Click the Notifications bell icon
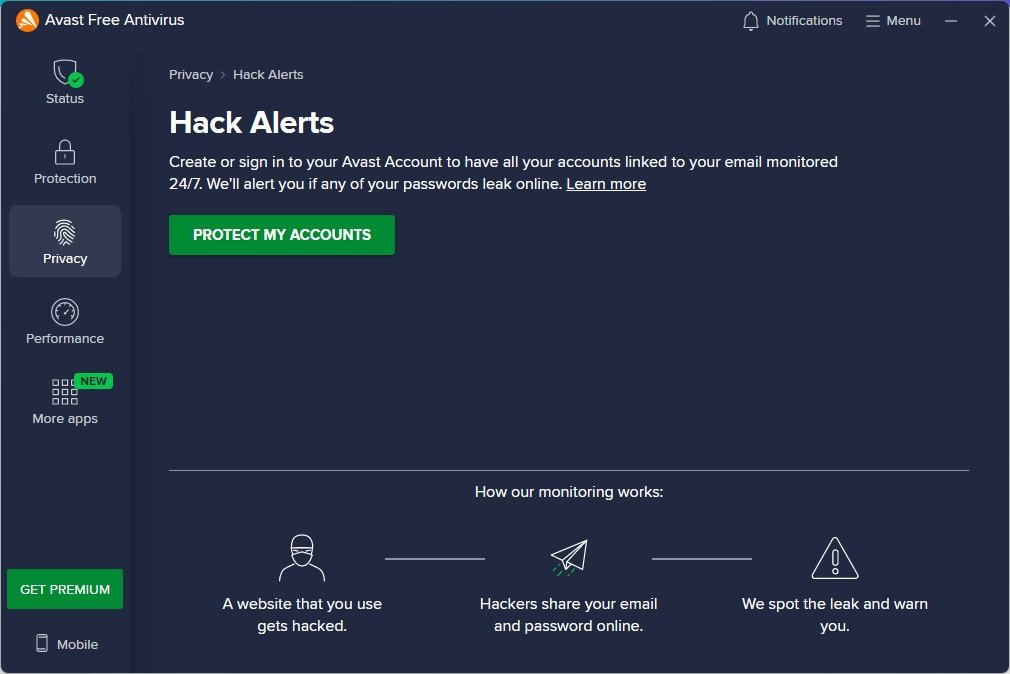The height and width of the screenshot is (674, 1010). [x=750, y=21]
